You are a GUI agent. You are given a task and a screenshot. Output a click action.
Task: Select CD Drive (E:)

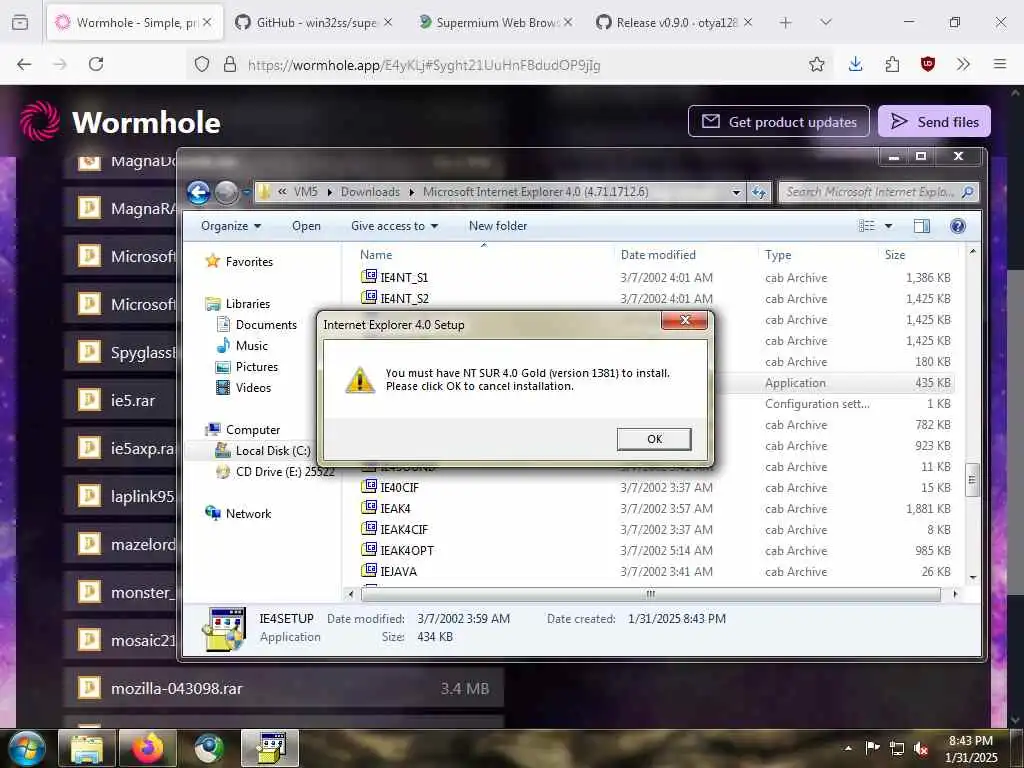[275, 472]
